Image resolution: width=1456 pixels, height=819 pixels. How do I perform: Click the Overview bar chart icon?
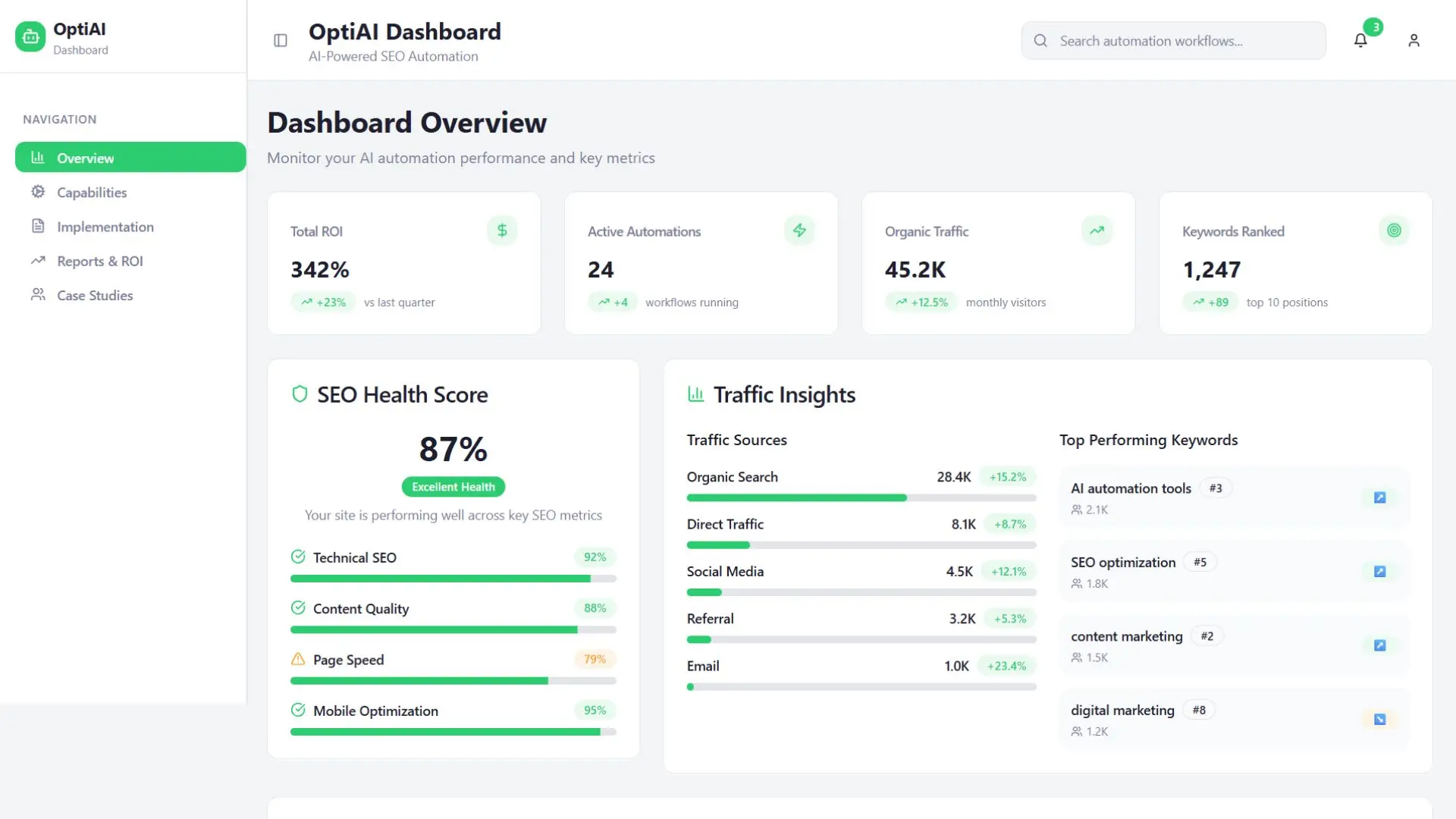coord(38,157)
